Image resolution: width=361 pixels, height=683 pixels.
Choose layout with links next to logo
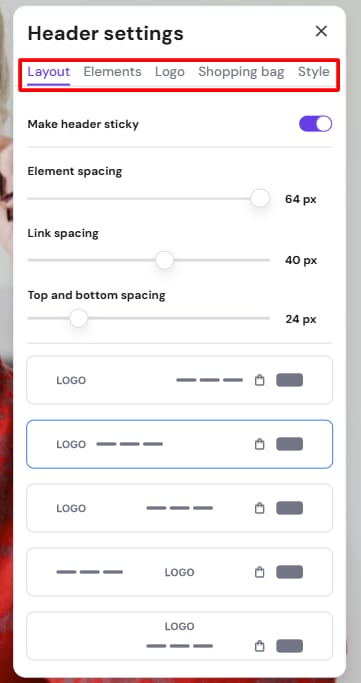pos(179,444)
